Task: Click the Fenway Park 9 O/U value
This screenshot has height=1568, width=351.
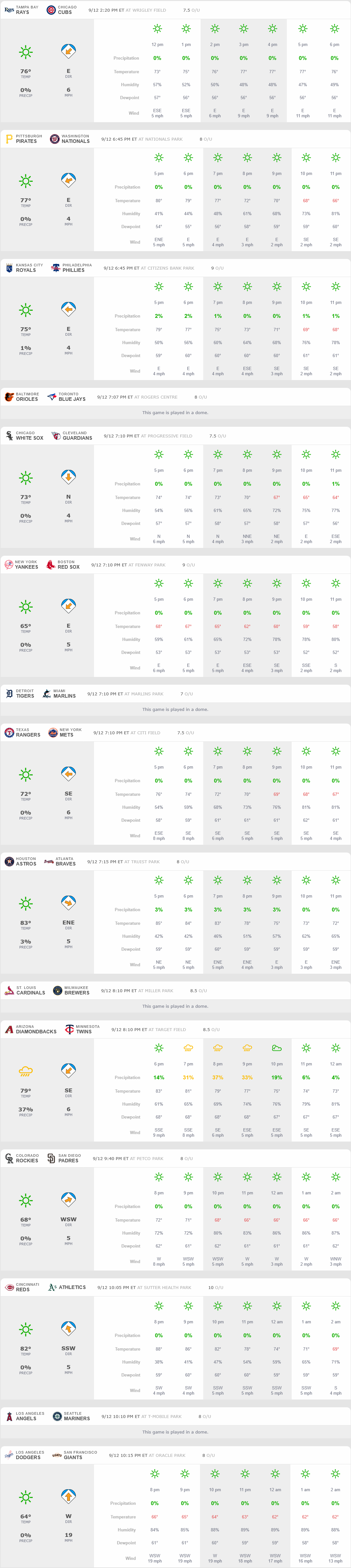Action: (189, 565)
